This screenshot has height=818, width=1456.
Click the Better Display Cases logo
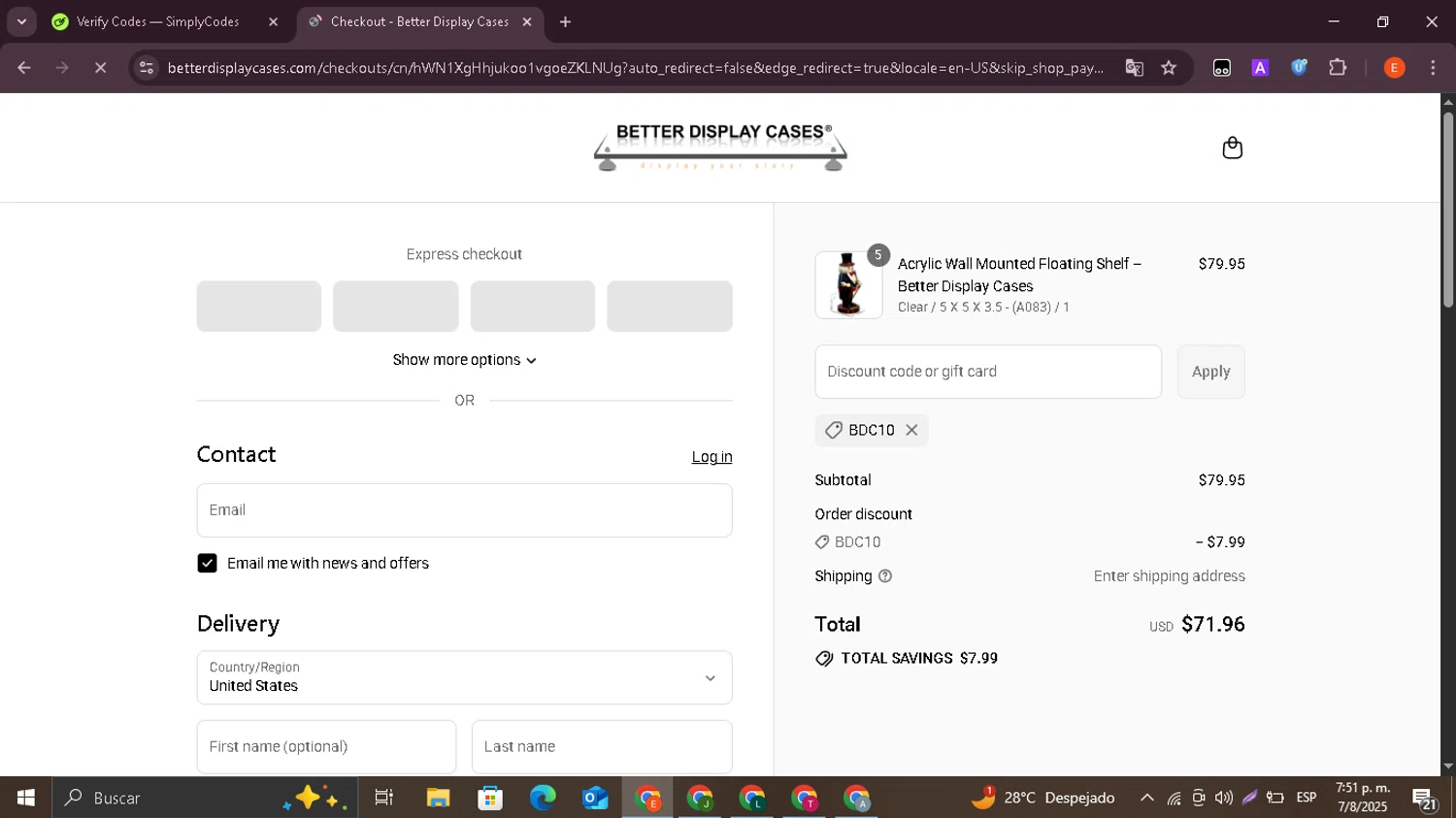(x=720, y=147)
